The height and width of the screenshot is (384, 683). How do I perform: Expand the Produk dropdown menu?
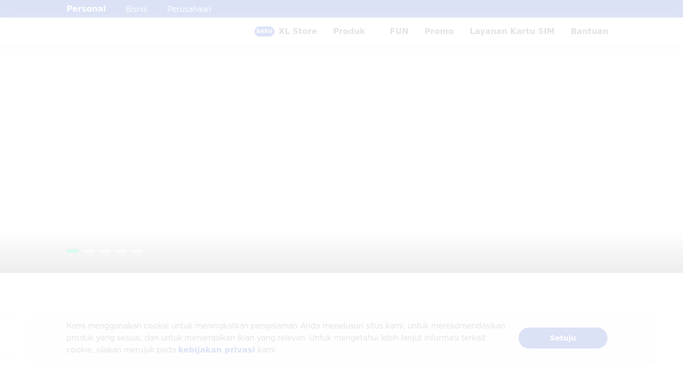pos(349,31)
